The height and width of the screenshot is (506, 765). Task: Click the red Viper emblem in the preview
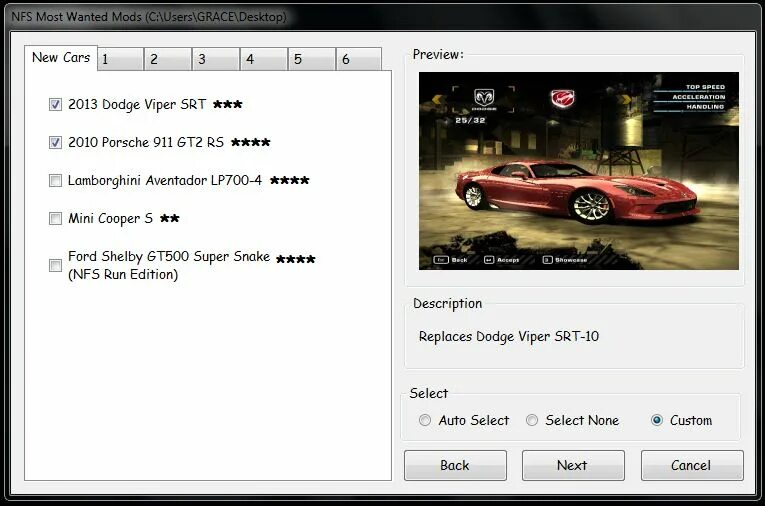click(x=563, y=99)
